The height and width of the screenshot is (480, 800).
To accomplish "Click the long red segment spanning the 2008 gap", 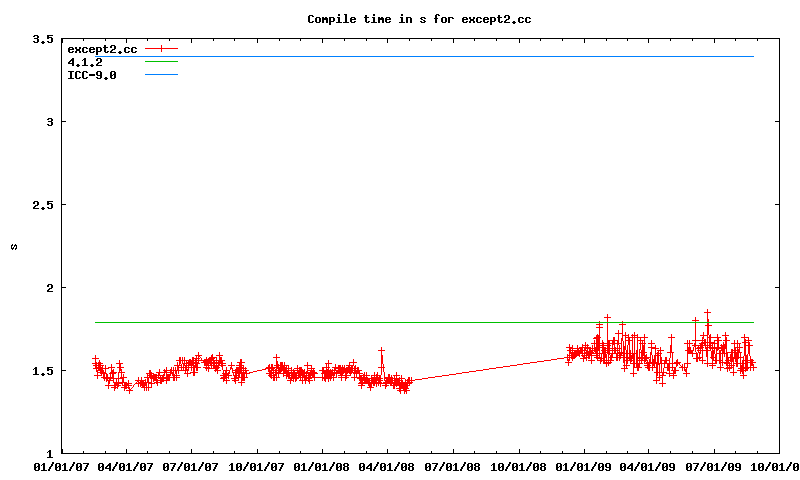I will [x=490, y=368].
